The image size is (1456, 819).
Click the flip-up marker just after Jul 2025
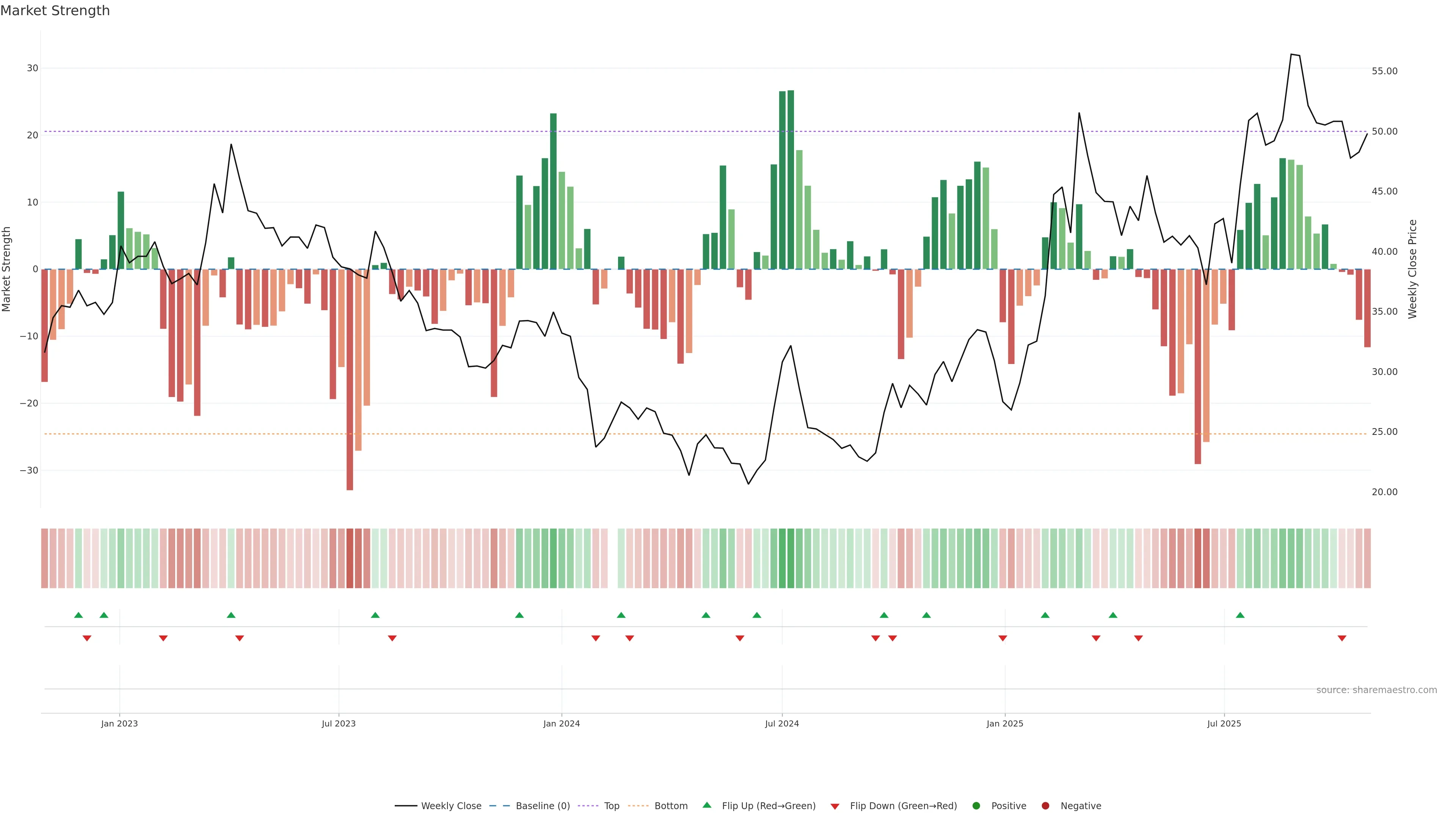pos(1240,615)
